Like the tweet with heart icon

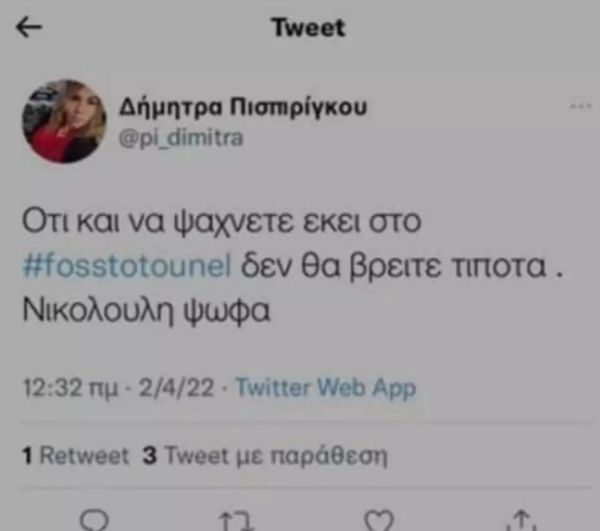(x=378, y=521)
